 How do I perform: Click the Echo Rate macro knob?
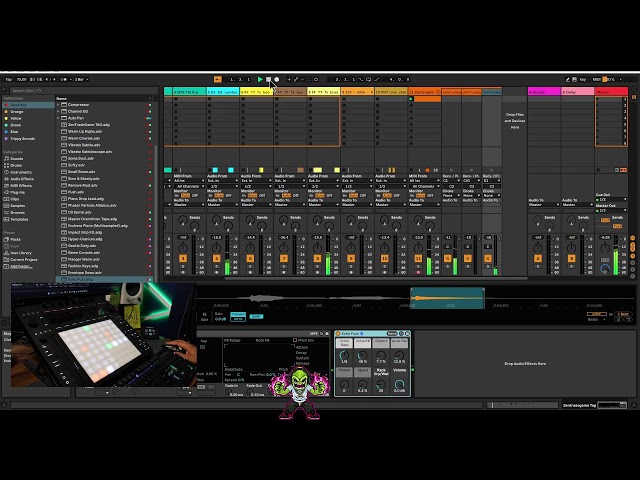[344, 356]
